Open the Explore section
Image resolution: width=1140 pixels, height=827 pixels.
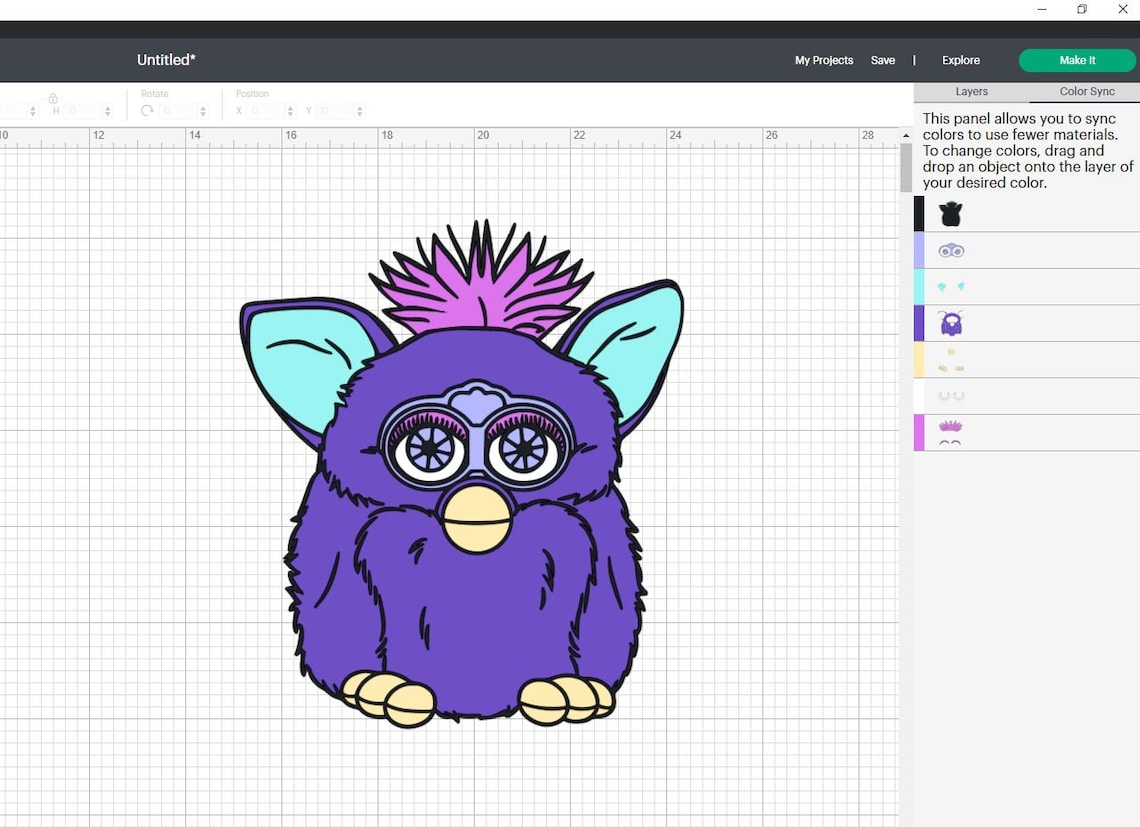[959, 60]
